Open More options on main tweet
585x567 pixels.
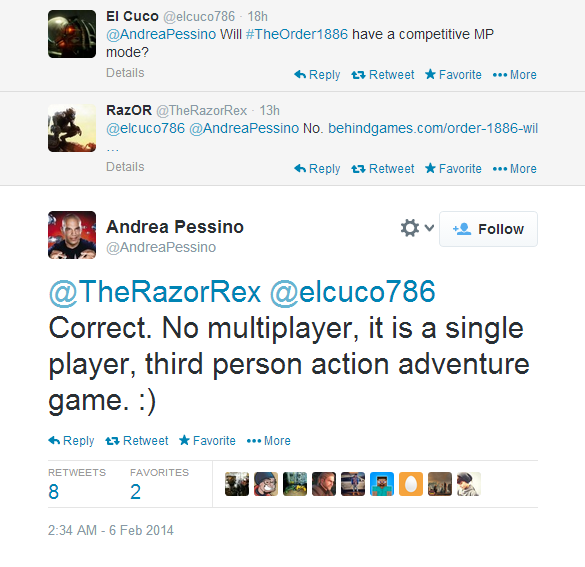tap(269, 441)
